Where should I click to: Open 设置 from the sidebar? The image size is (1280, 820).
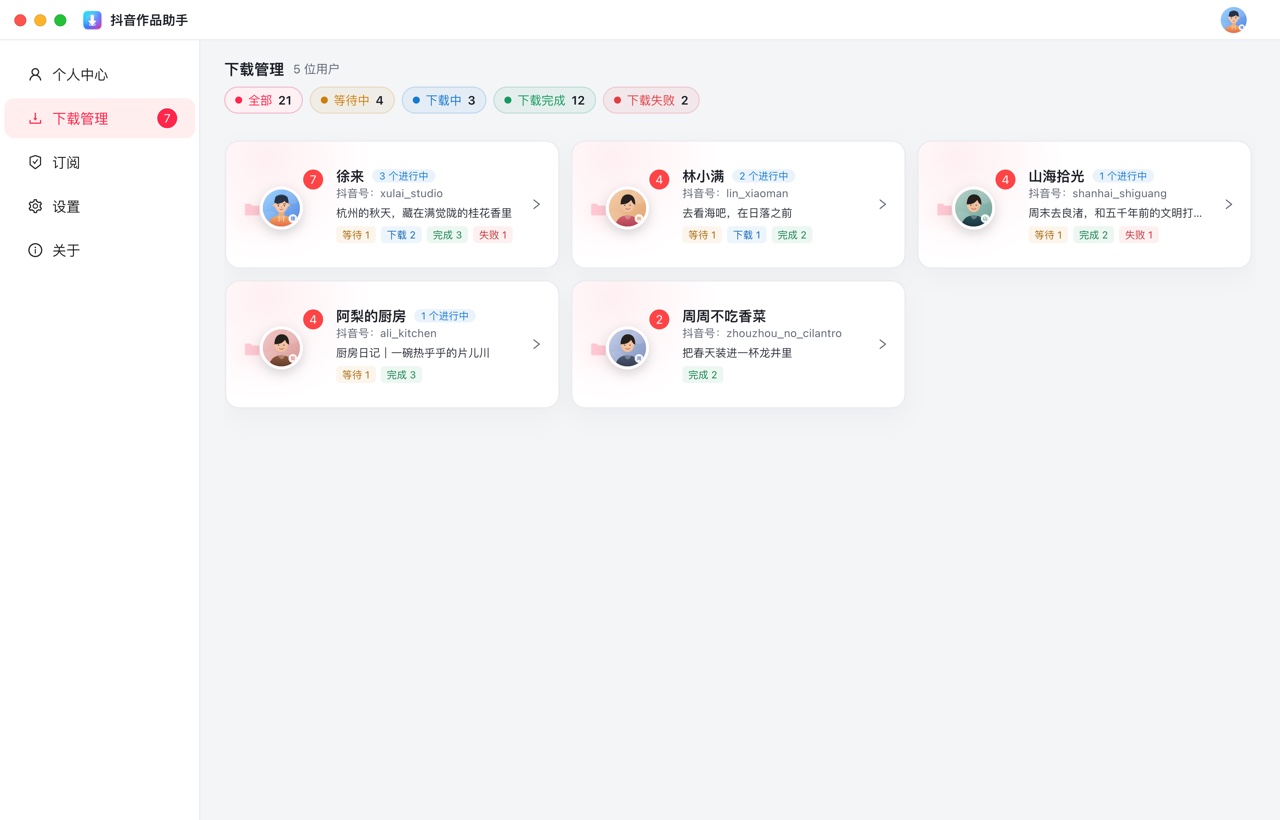coord(100,206)
